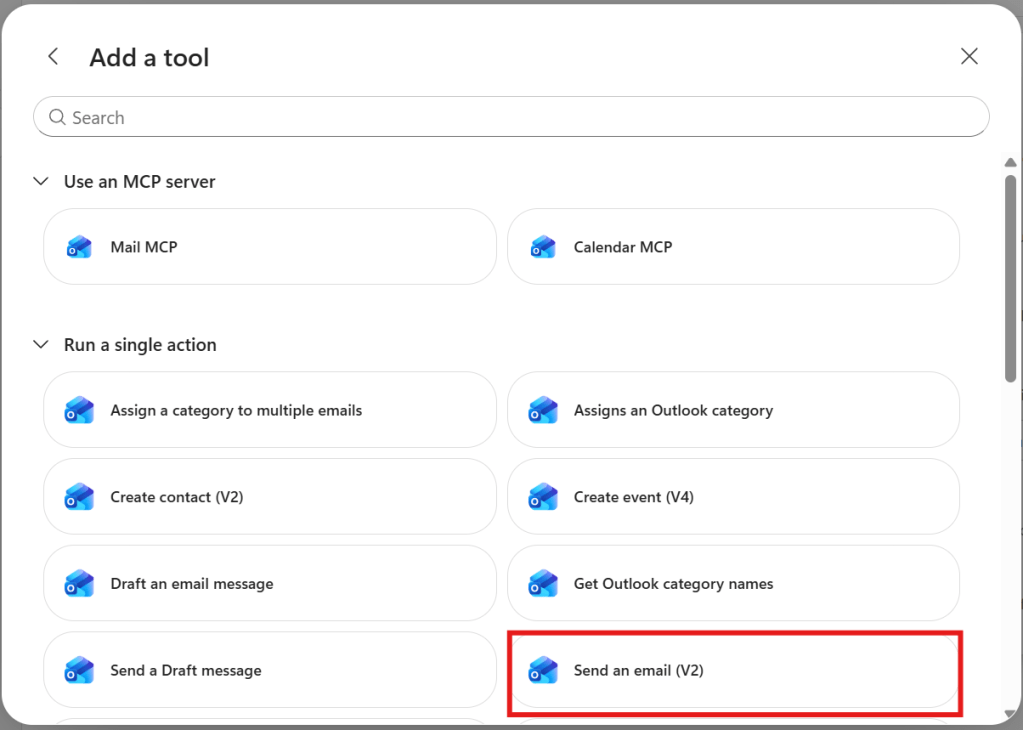This screenshot has width=1023, height=730.
Task: Close the Add a tool dialog
Action: coord(969,56)
